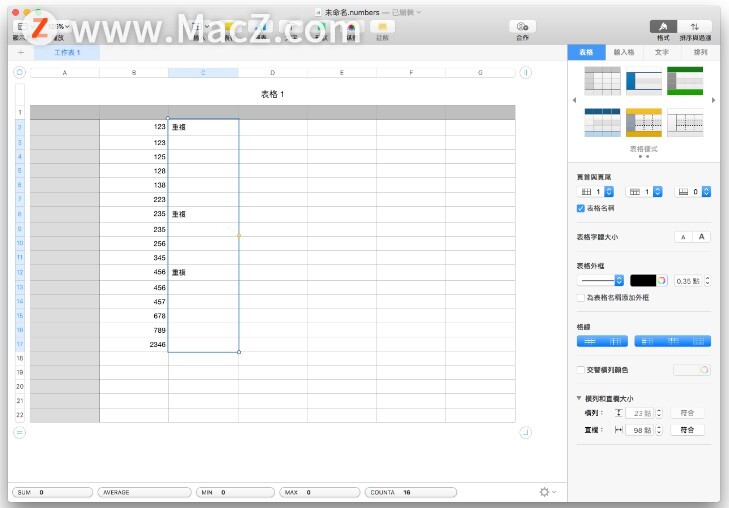This screenshot has height=508, width=729.
Task: Open document title dropdown chevron
Action: point(419,12)
